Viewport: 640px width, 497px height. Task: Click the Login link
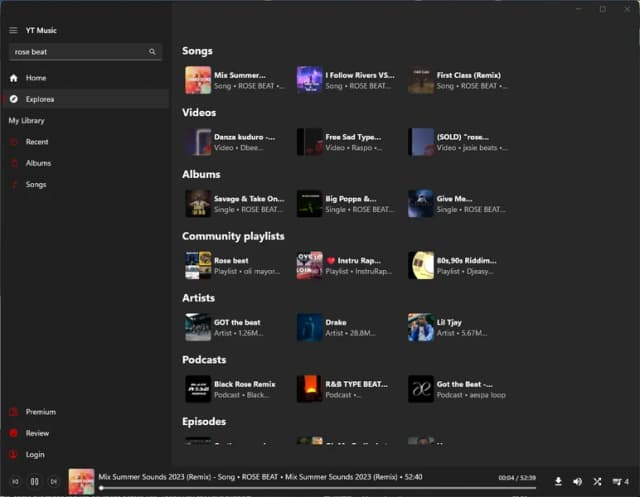pos(85,455)
